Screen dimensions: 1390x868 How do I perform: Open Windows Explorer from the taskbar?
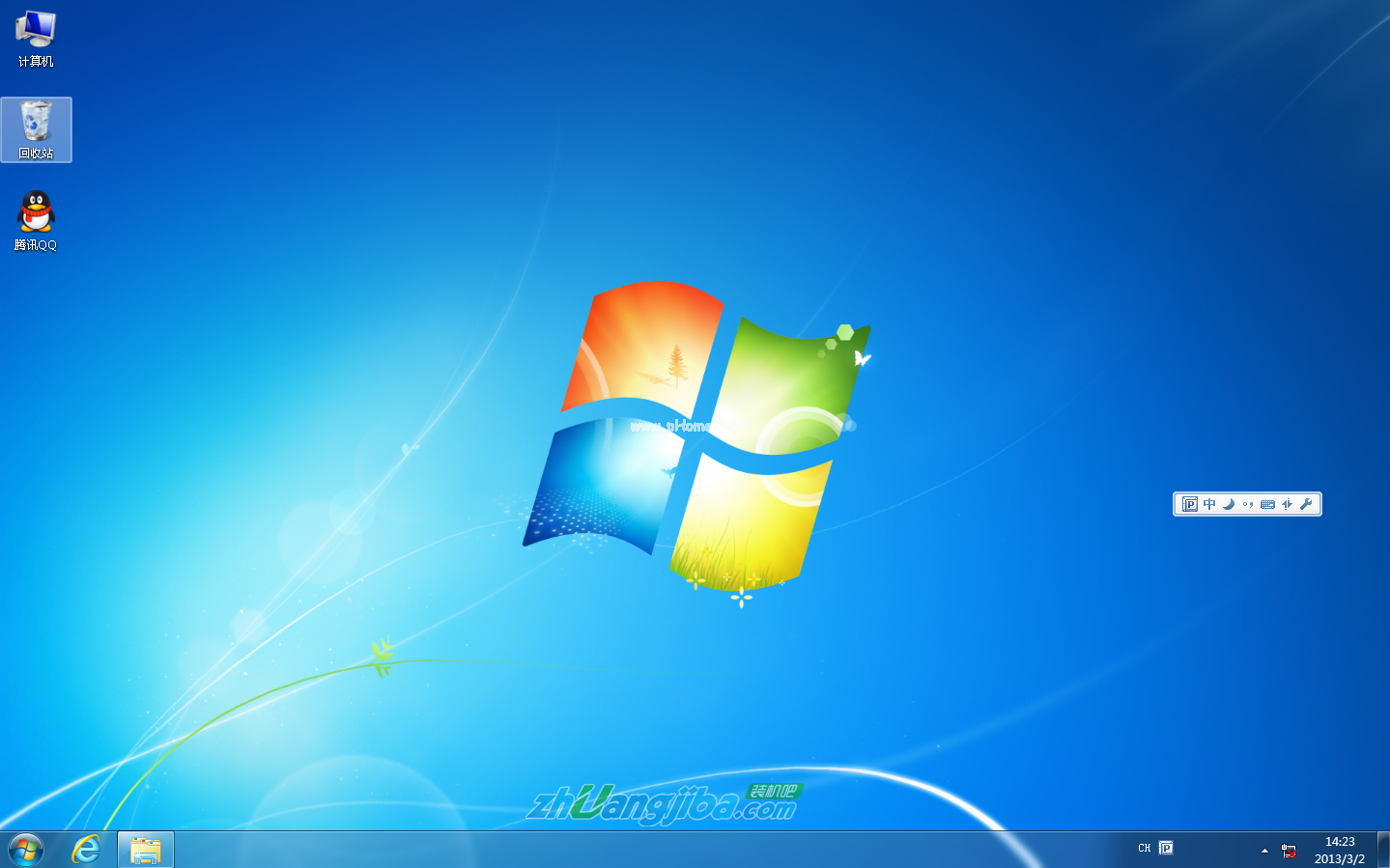tap(145, 850)
